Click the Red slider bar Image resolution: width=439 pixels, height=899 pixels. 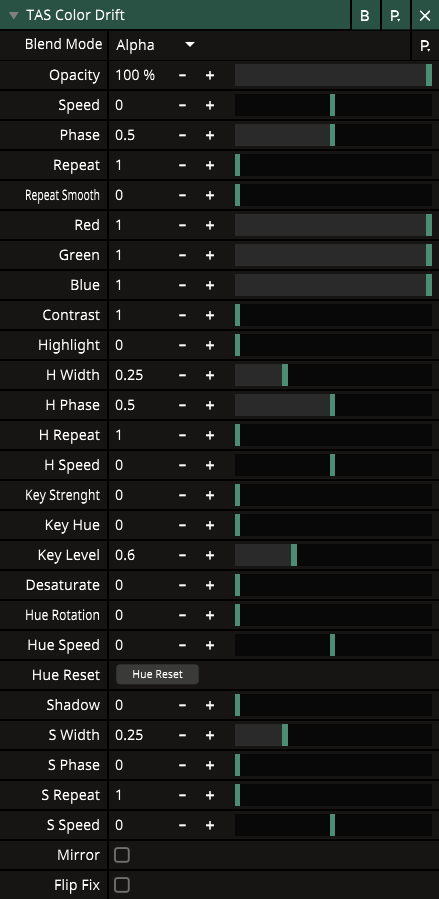pyautogui.click(x=334, y=225)
